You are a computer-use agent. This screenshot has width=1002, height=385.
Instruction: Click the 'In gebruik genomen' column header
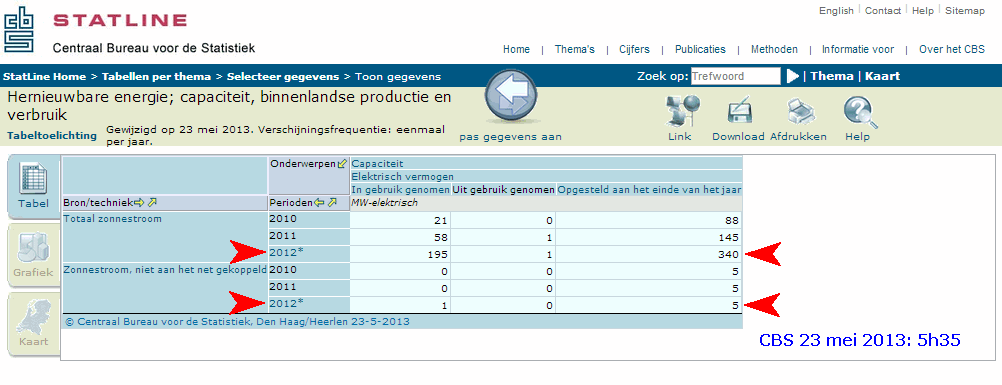(400, 190)
